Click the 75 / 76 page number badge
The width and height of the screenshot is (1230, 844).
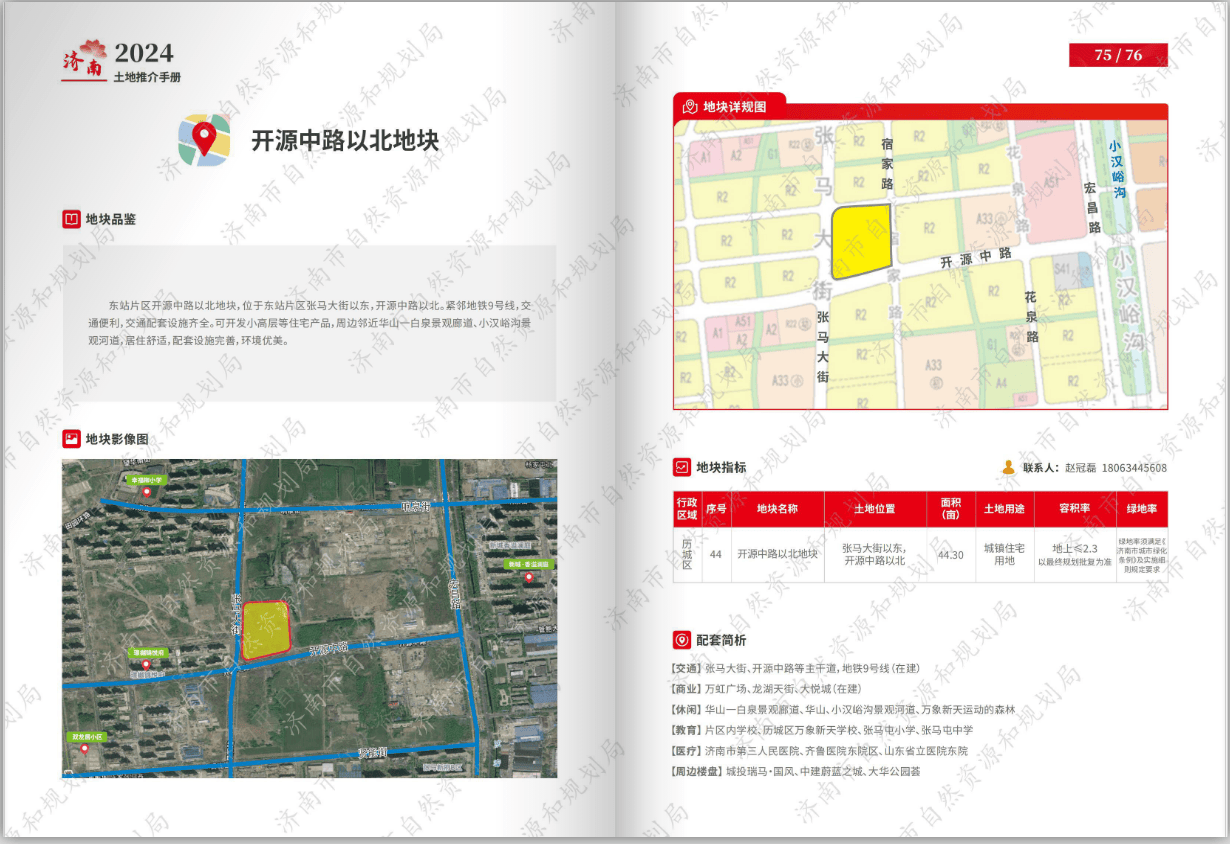tap(1118, 55)
